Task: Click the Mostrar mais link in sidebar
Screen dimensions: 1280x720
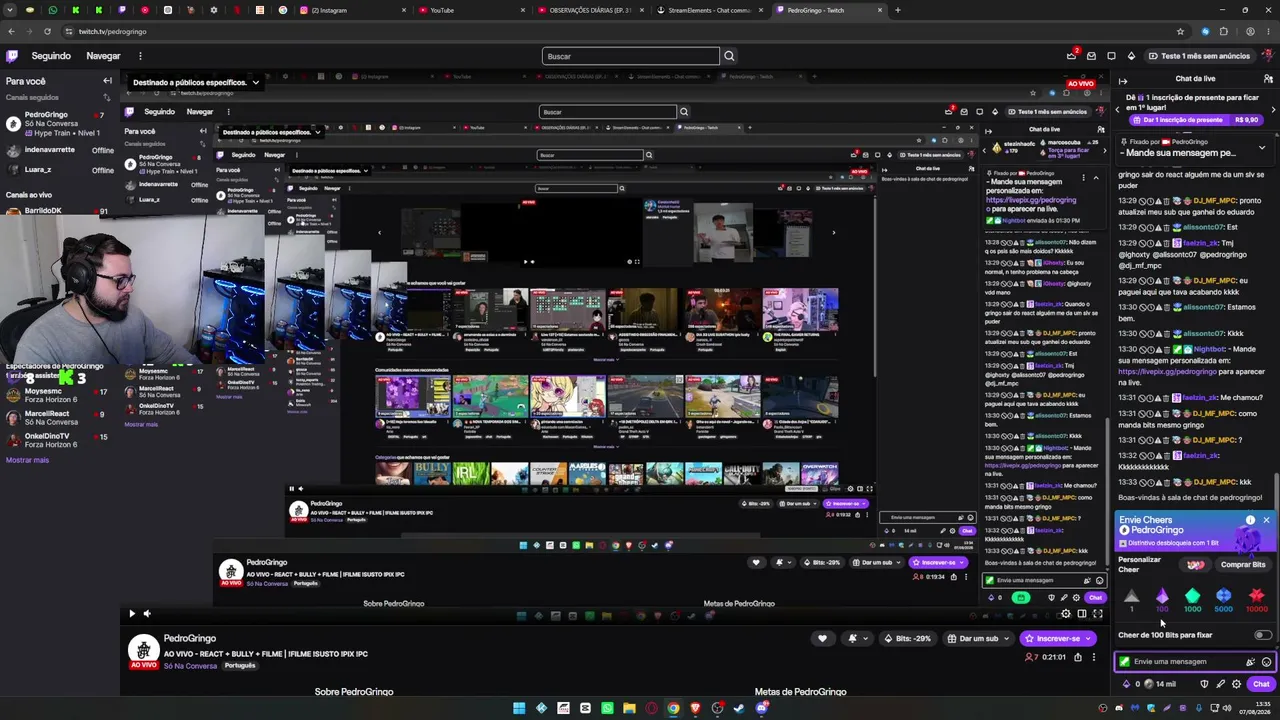Action: click(x=27, y=460)
